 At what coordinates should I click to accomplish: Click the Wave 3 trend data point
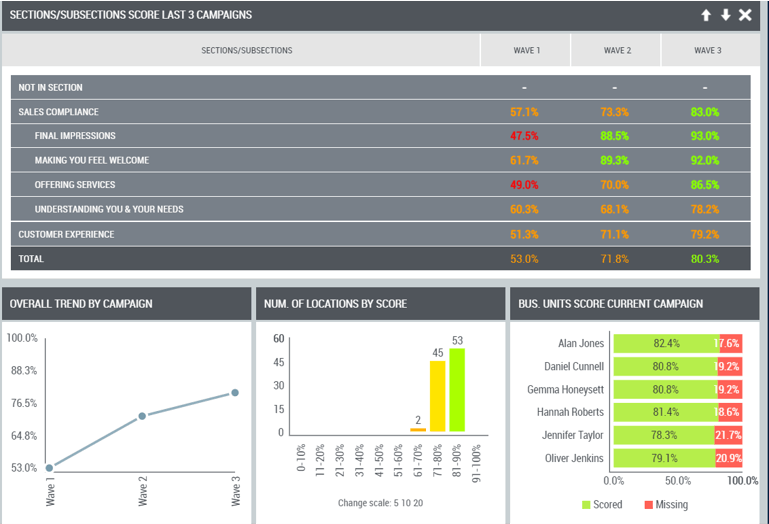[x=235, y=393]
